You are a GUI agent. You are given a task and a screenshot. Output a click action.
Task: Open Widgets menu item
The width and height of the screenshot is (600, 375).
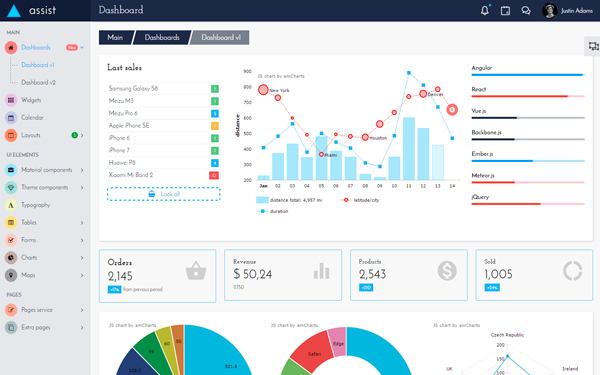(31, 100)
